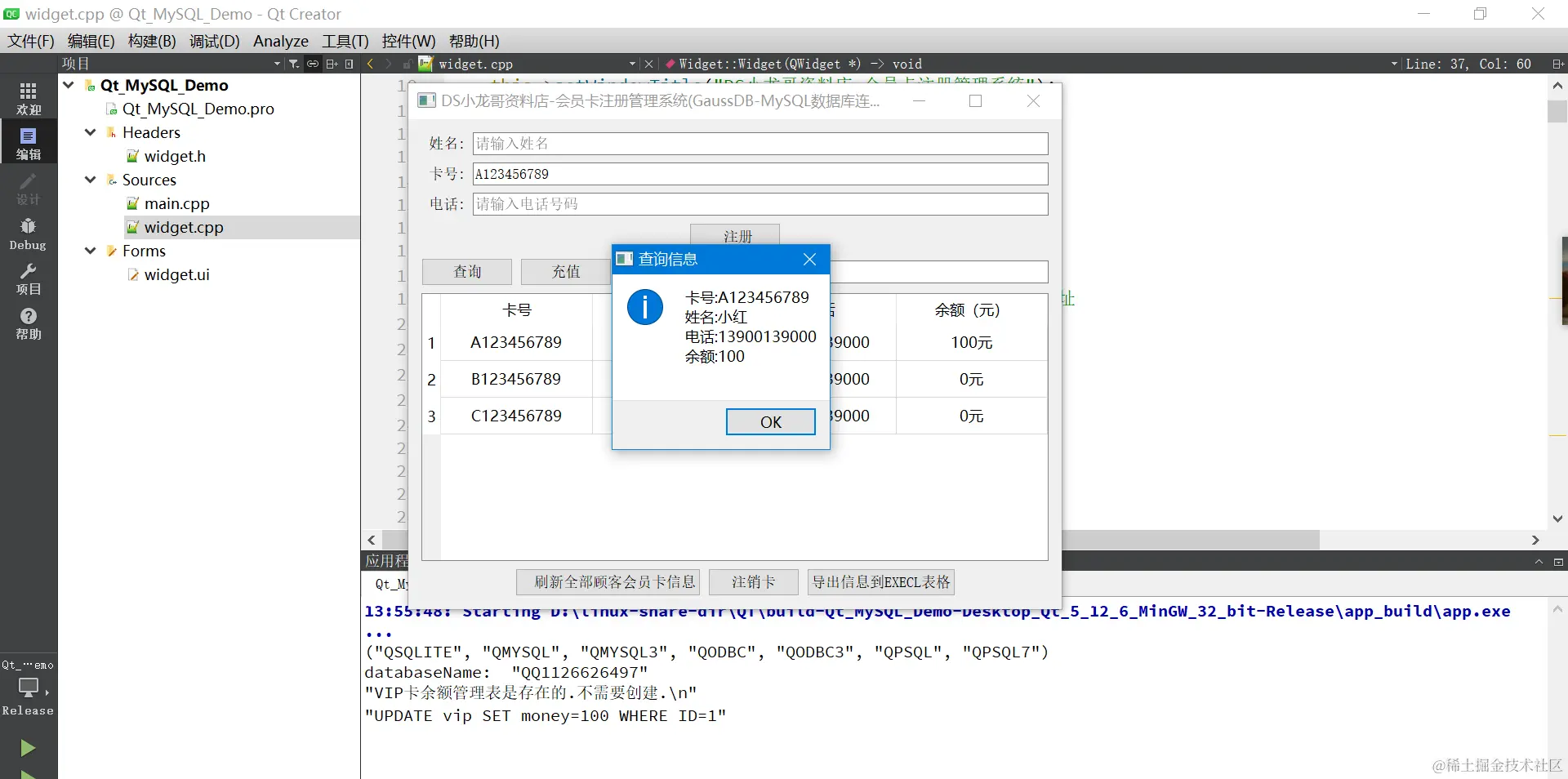
Task: Toggle the file read-only lock icon
Action: click(407, 64)
